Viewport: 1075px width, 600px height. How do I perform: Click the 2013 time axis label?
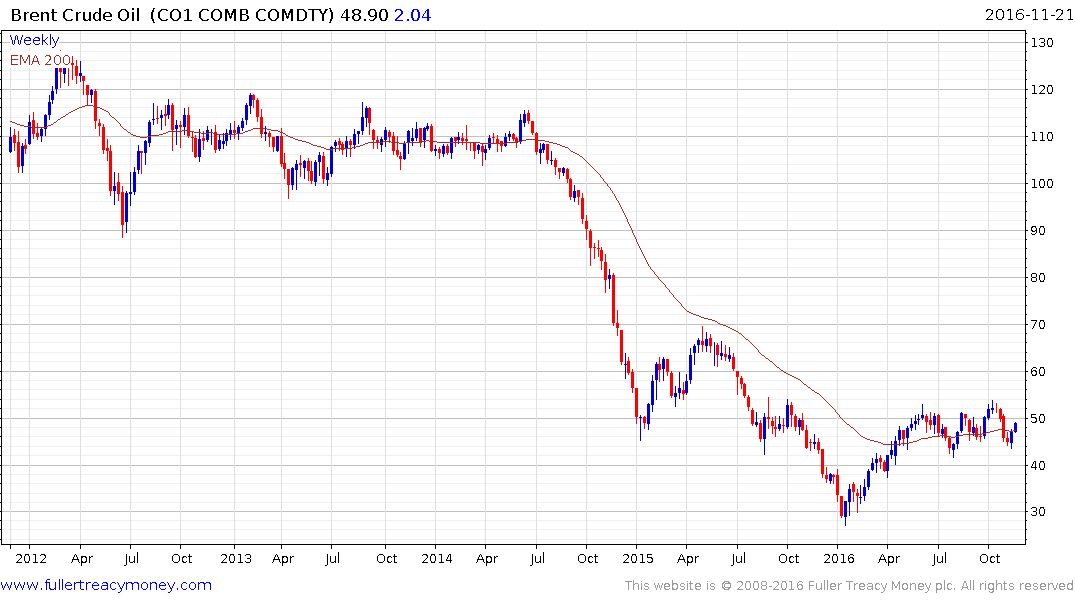click(236, 558)
